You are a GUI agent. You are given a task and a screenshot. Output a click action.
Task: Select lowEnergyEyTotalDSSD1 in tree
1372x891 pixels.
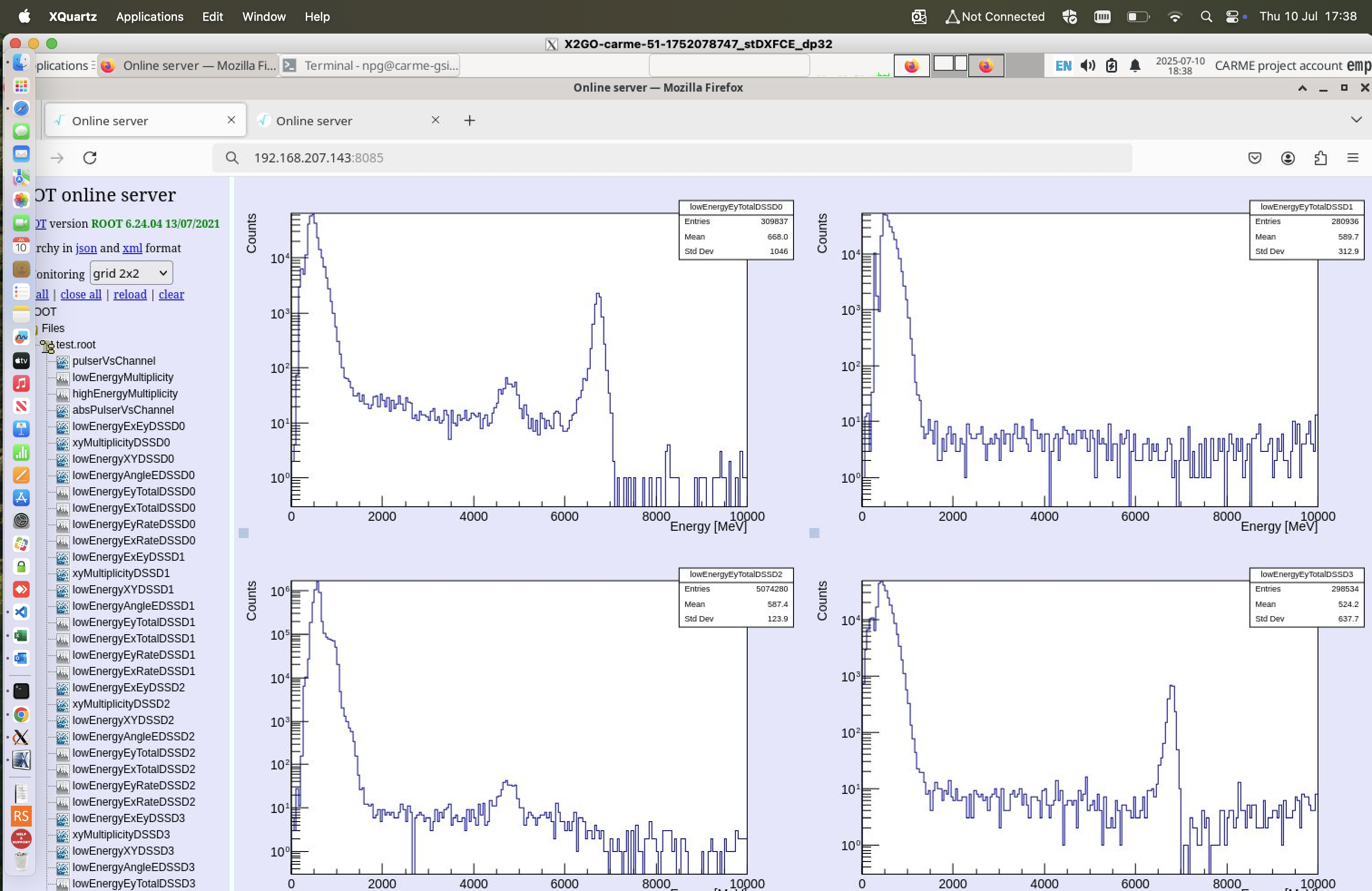133,622
